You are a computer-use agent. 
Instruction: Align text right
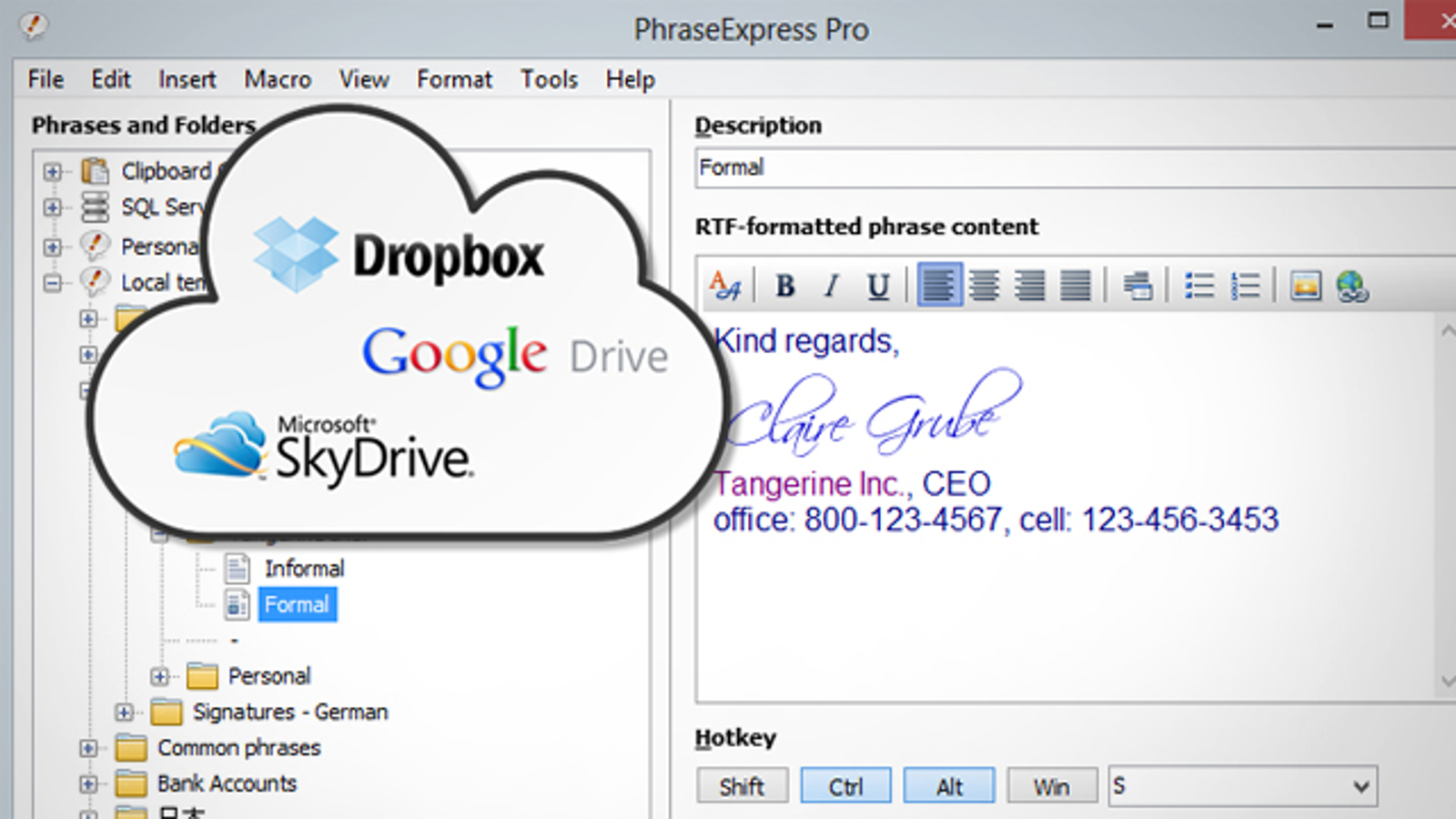pyautogui.click(x=1029, y=286)
